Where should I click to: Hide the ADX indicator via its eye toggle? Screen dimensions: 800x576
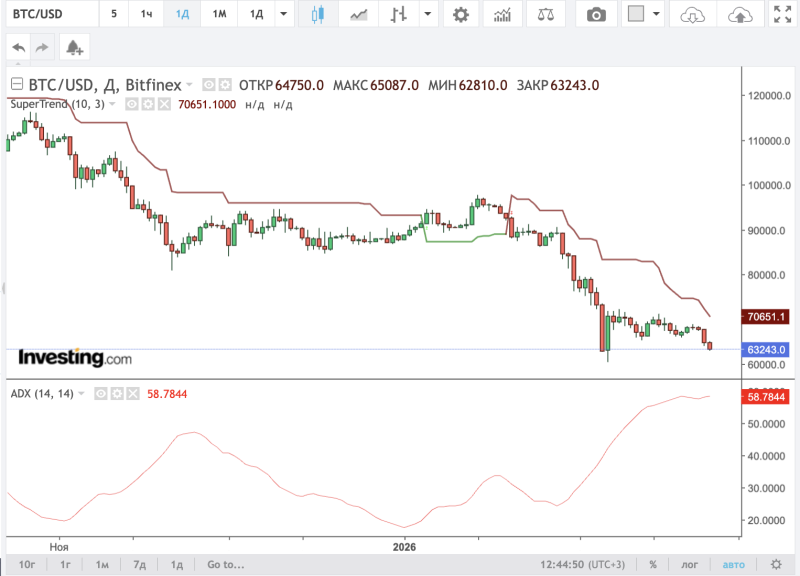(101, 393)
